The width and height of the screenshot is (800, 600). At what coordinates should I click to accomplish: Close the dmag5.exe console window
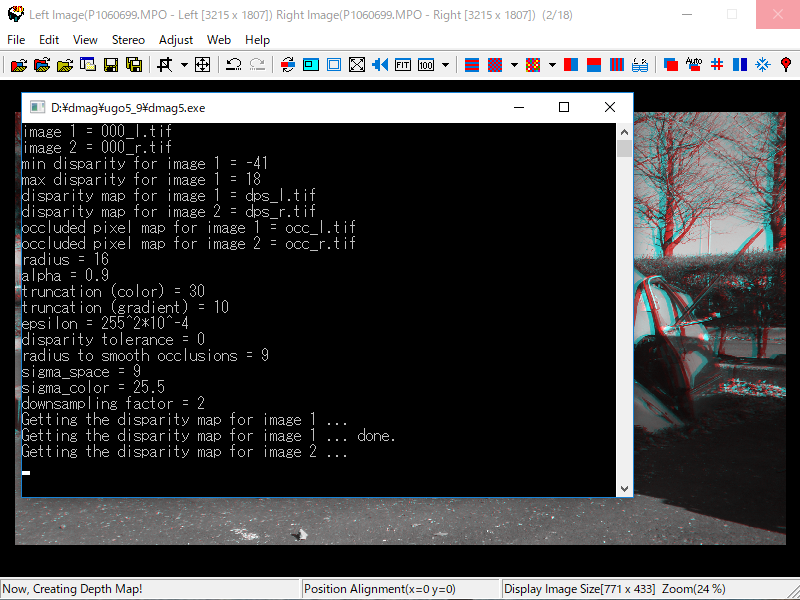(610, 107)
